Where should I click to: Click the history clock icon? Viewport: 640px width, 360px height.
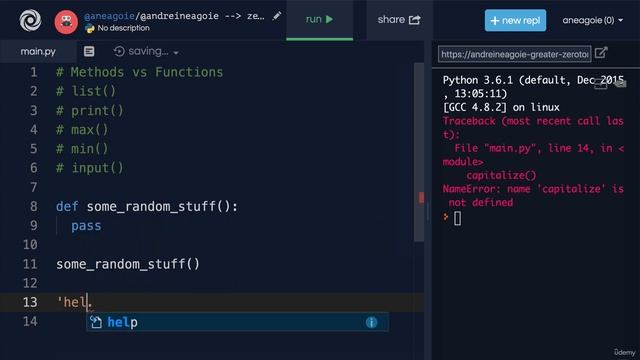119,51
